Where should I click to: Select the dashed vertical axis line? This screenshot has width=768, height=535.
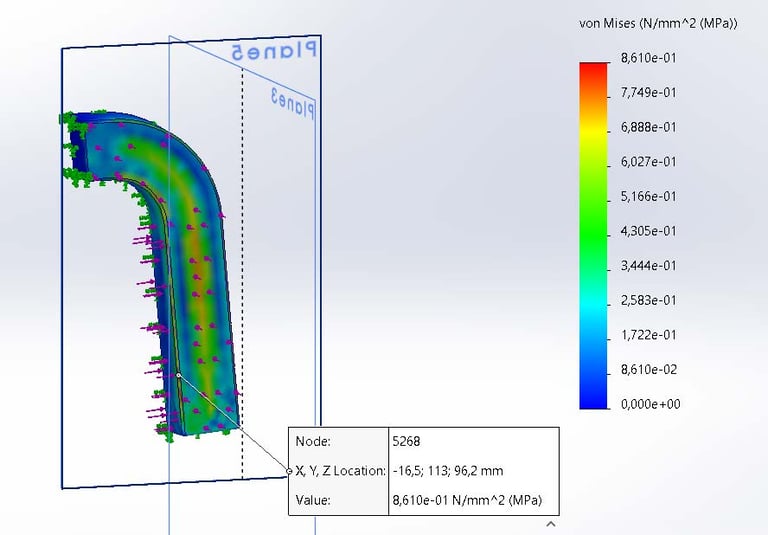pyautogui.click(x=242, y=273)
